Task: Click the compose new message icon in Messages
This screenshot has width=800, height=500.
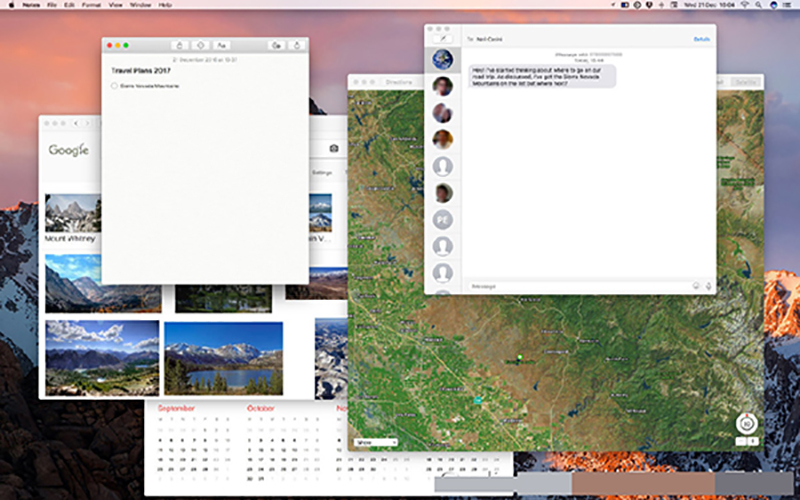Action: [x=443, y=39]
